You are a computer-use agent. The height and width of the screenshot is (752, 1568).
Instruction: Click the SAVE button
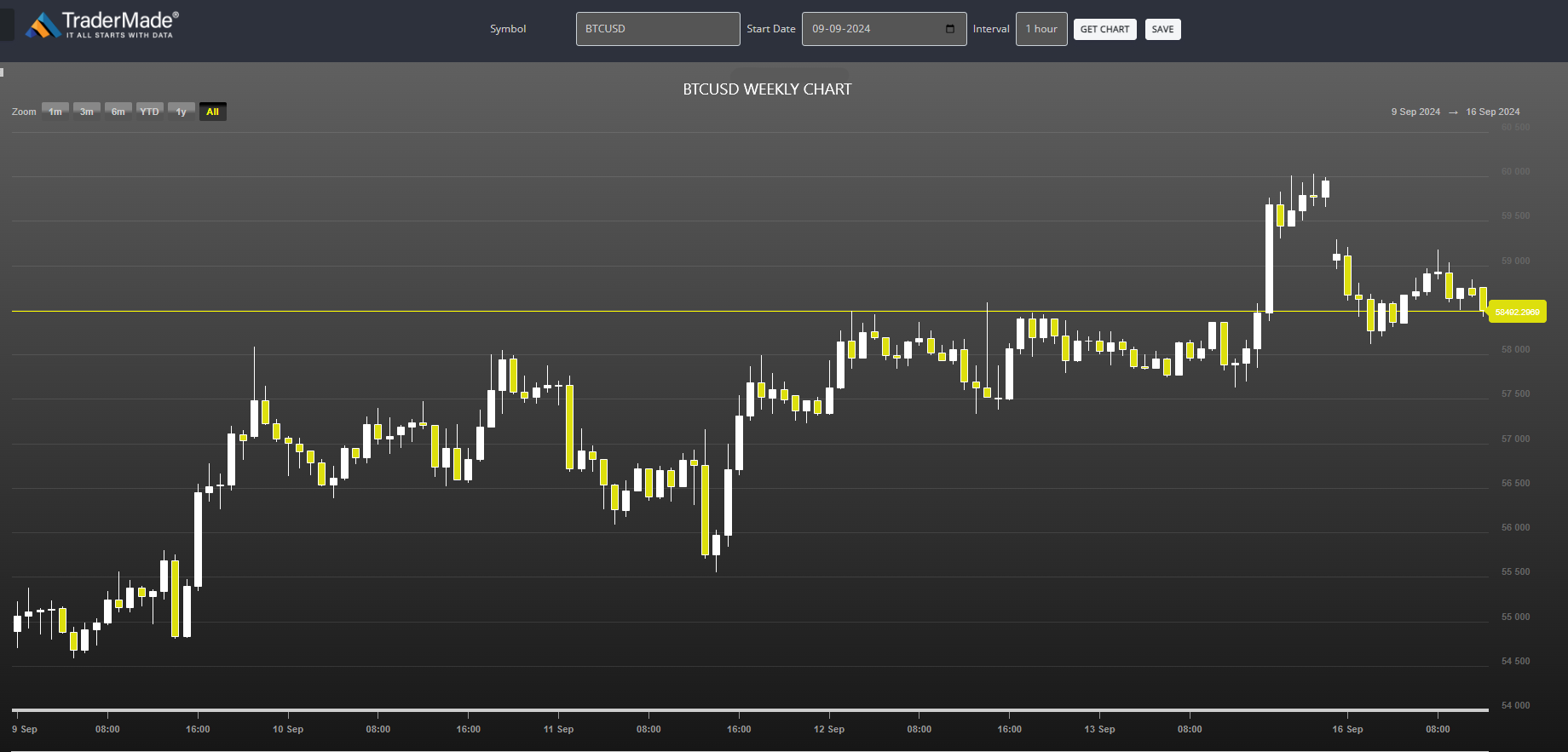[x=1162, y=30]
